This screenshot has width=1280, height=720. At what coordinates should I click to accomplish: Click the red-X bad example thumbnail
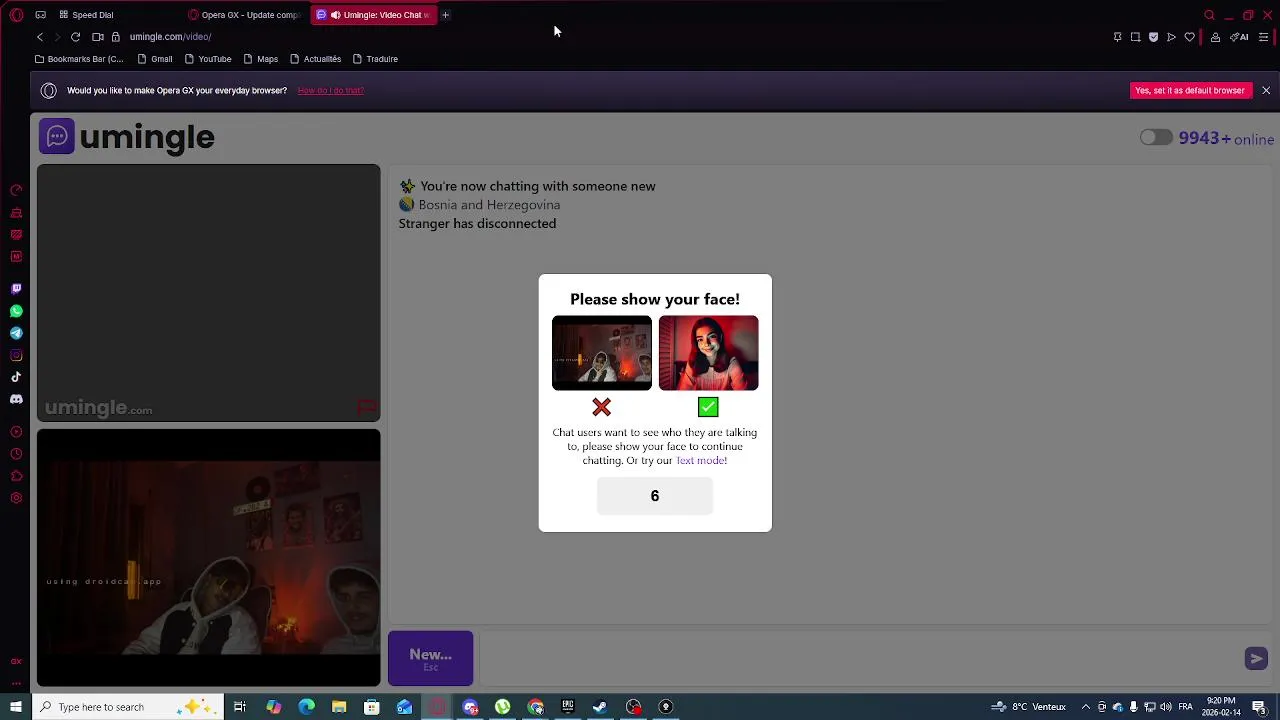tap(602, 353)
